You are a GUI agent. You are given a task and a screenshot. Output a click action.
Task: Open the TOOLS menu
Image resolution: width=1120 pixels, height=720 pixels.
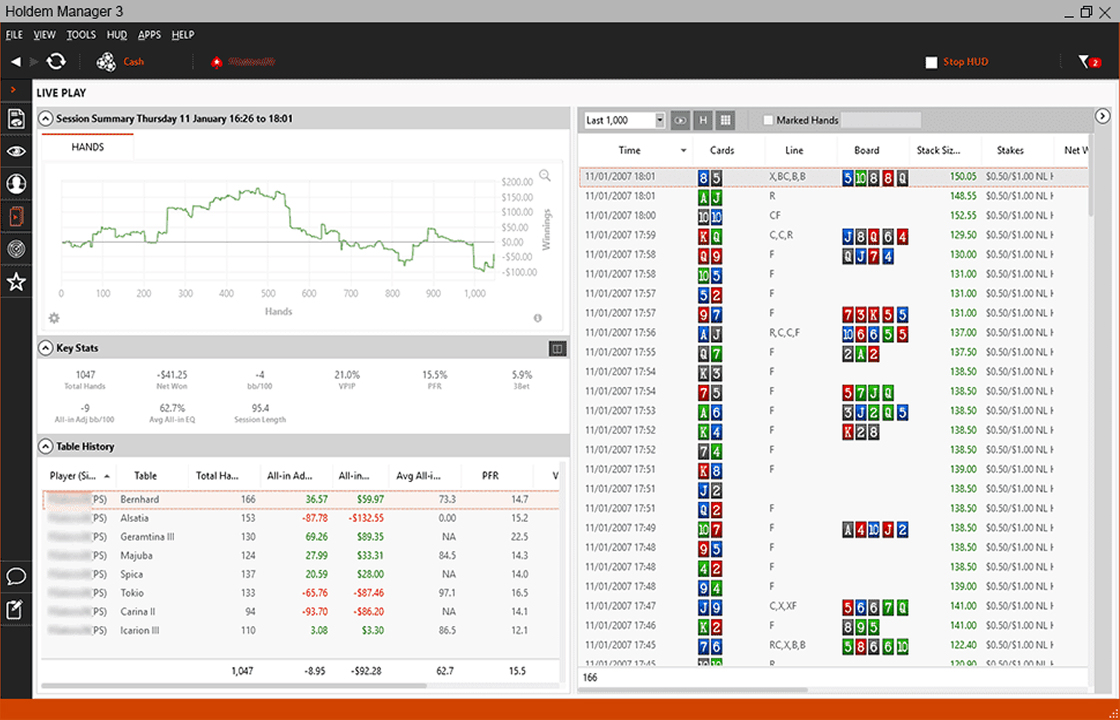pyautogui.click(x=81, y=34)
